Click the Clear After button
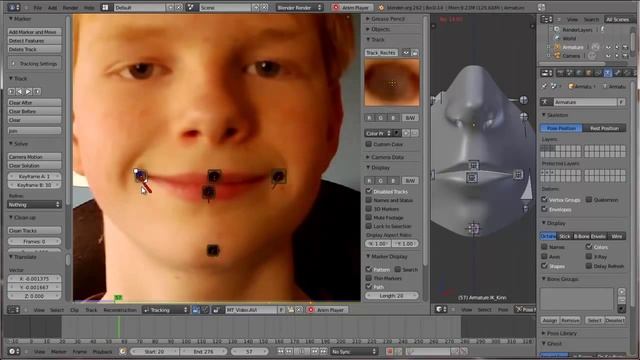This screenshot has width=640, height=360. [x=34, y=102]
